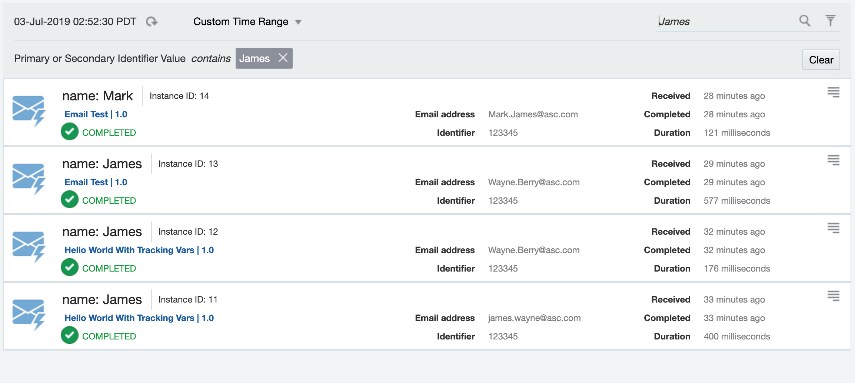Click Wayne.Berry@asc.com in Instance 12 row
The width and height of the screenshot is (855, 383).
pos(534,250)
